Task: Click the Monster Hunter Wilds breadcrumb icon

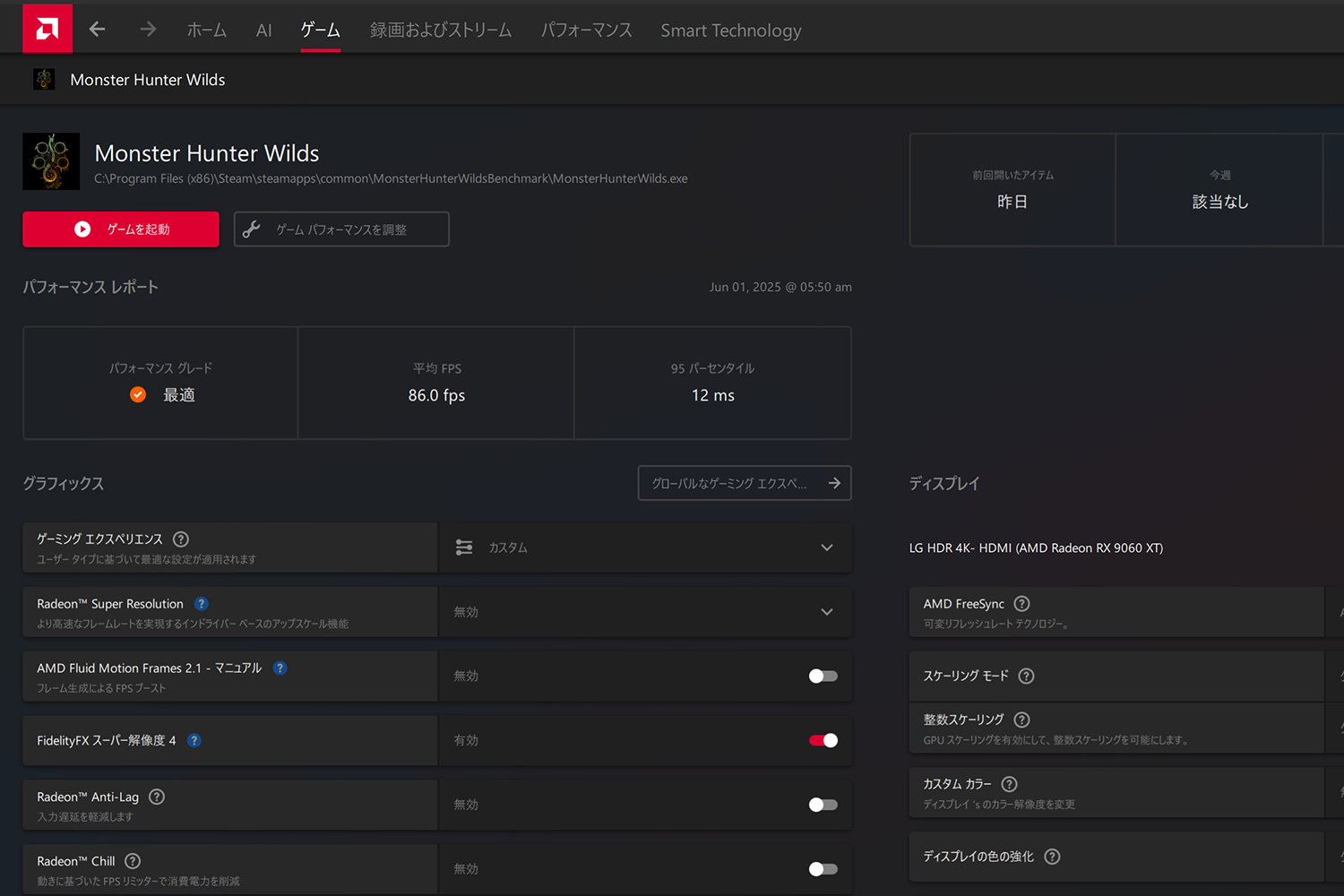Action: pos(44,79)
